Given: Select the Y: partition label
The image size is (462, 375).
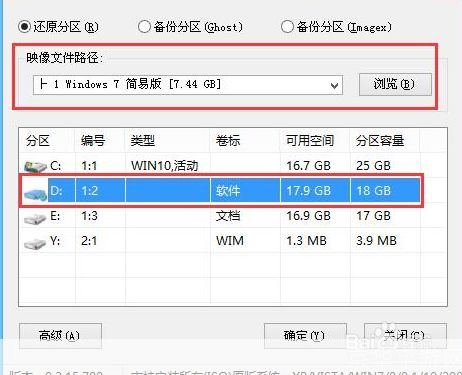Looking at the screenshot, I should (55, 240).
